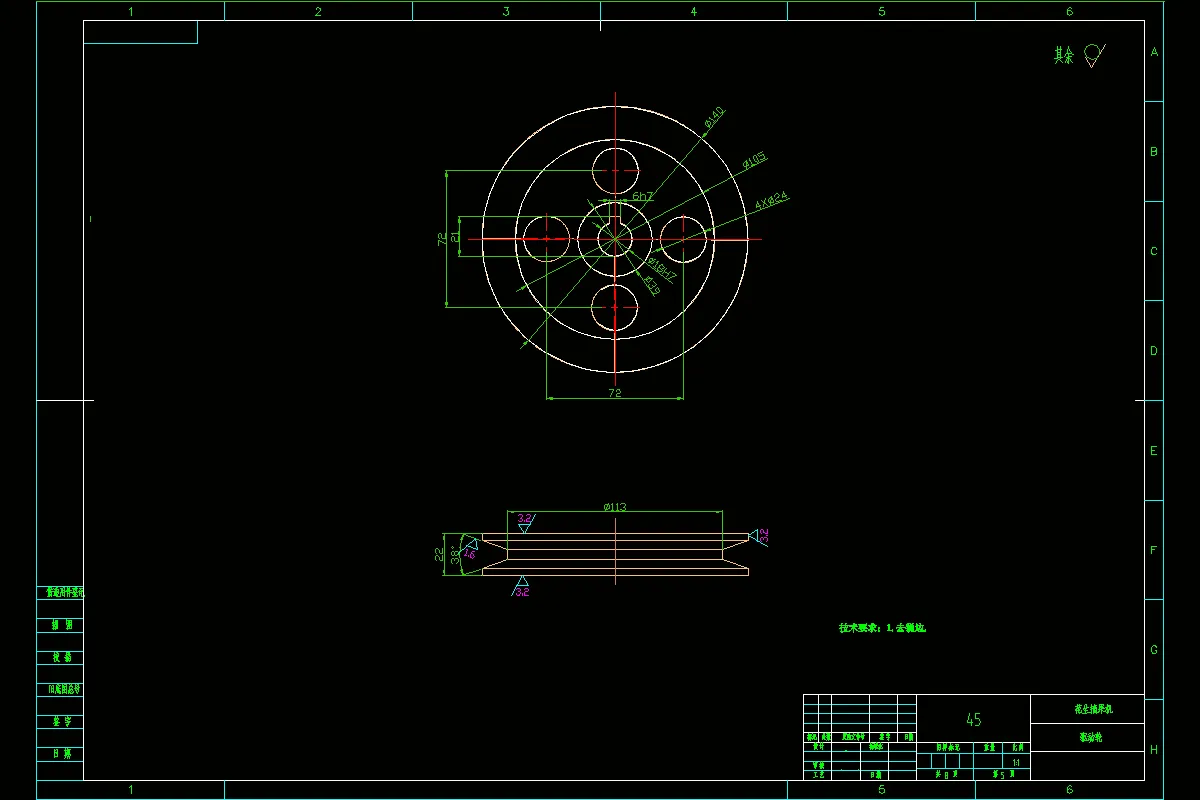Click the 其余 surface finish symbol
Image resolution: width=1200 pixels, height=800 pixels.
[x=1080, y=55]
